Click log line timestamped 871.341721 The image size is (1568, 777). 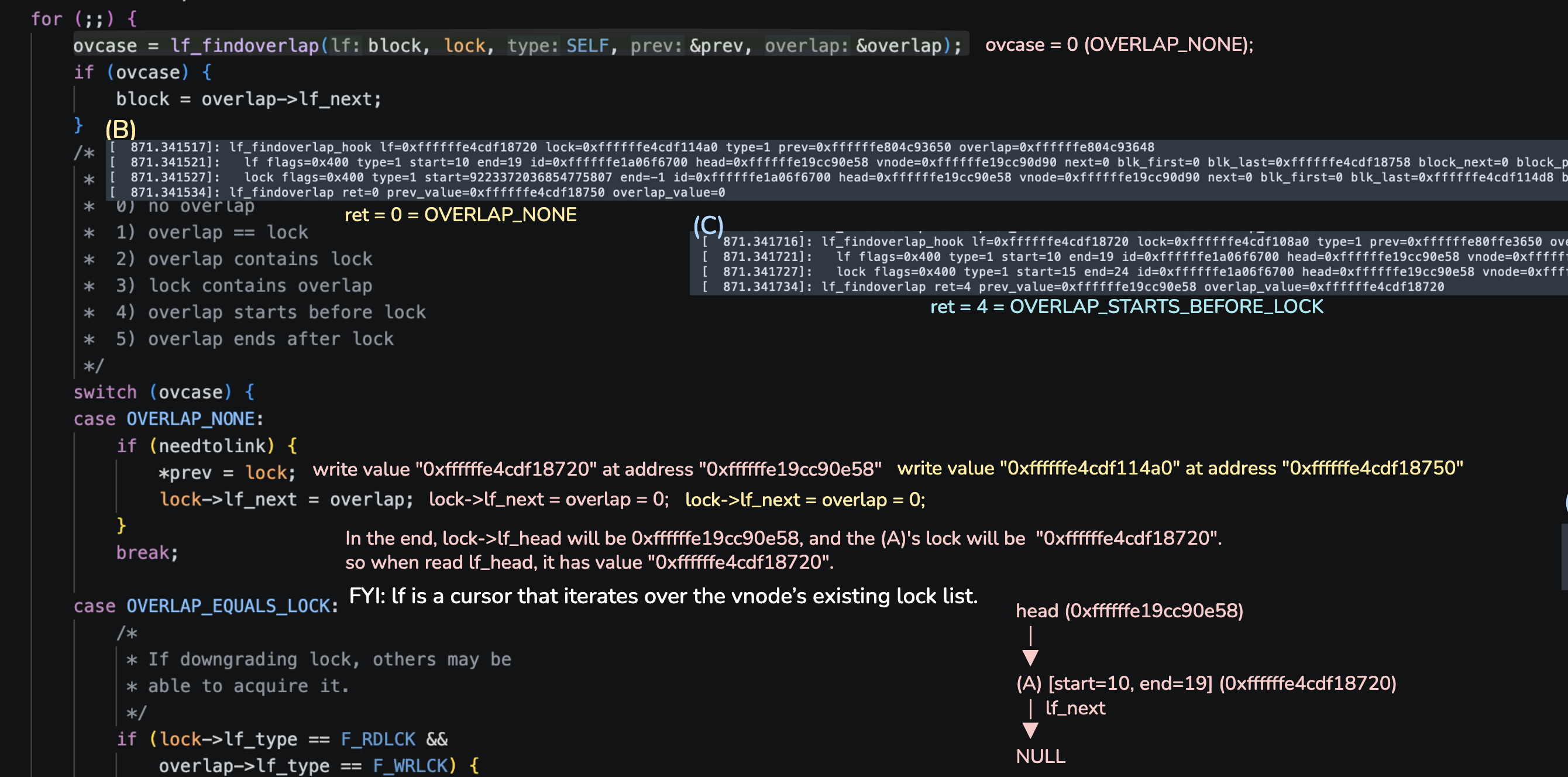(x=1134, y=257)
